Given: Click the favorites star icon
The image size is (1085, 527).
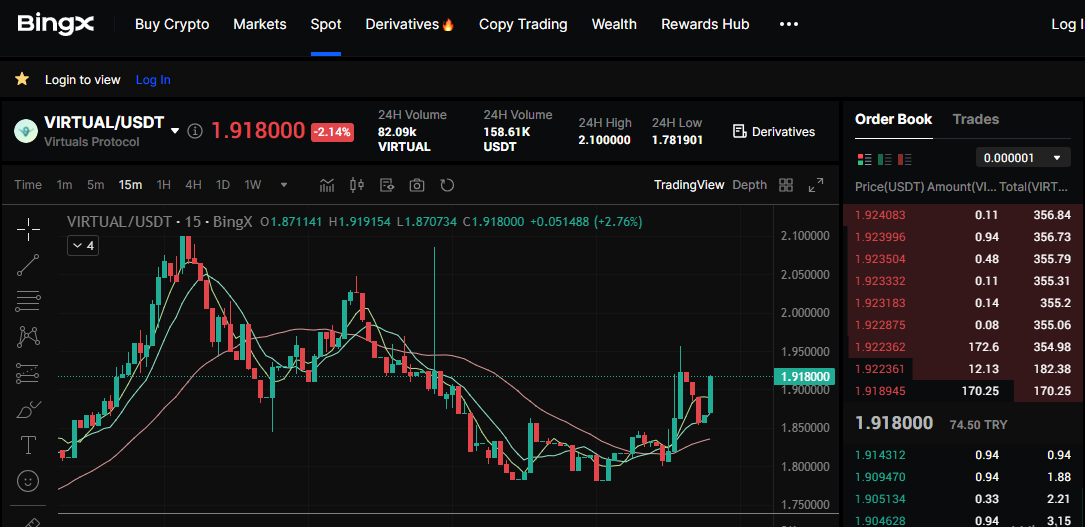Looking at the screenshot, I should click(22, 80).
